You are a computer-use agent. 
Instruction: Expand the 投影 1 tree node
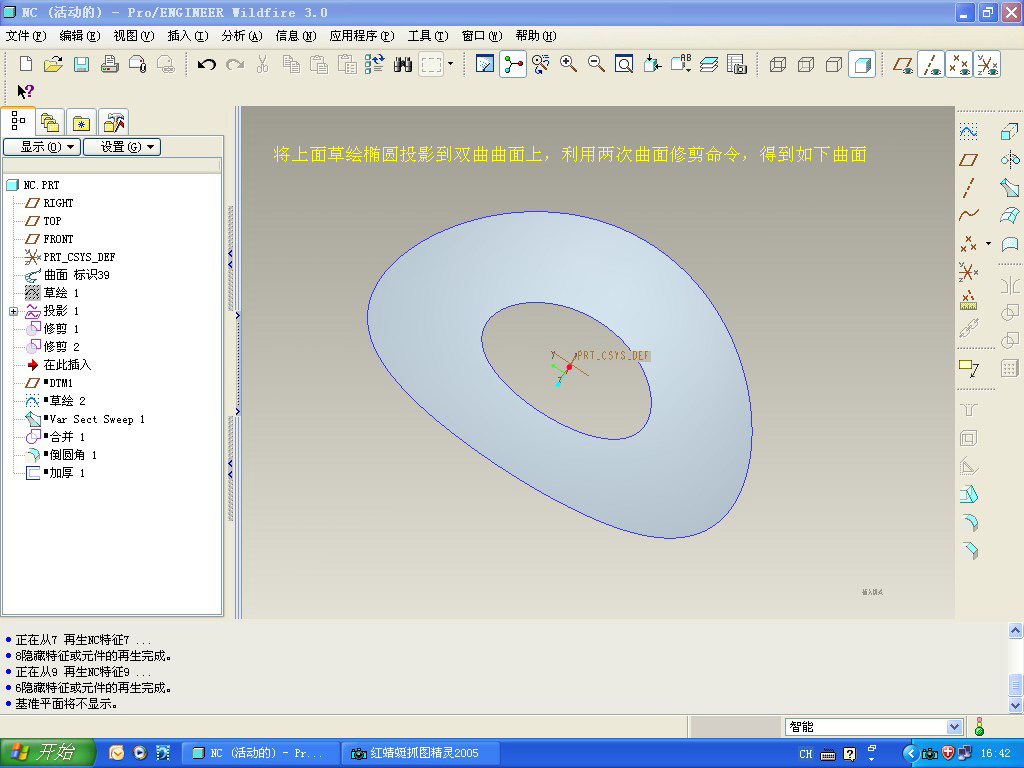13,312
